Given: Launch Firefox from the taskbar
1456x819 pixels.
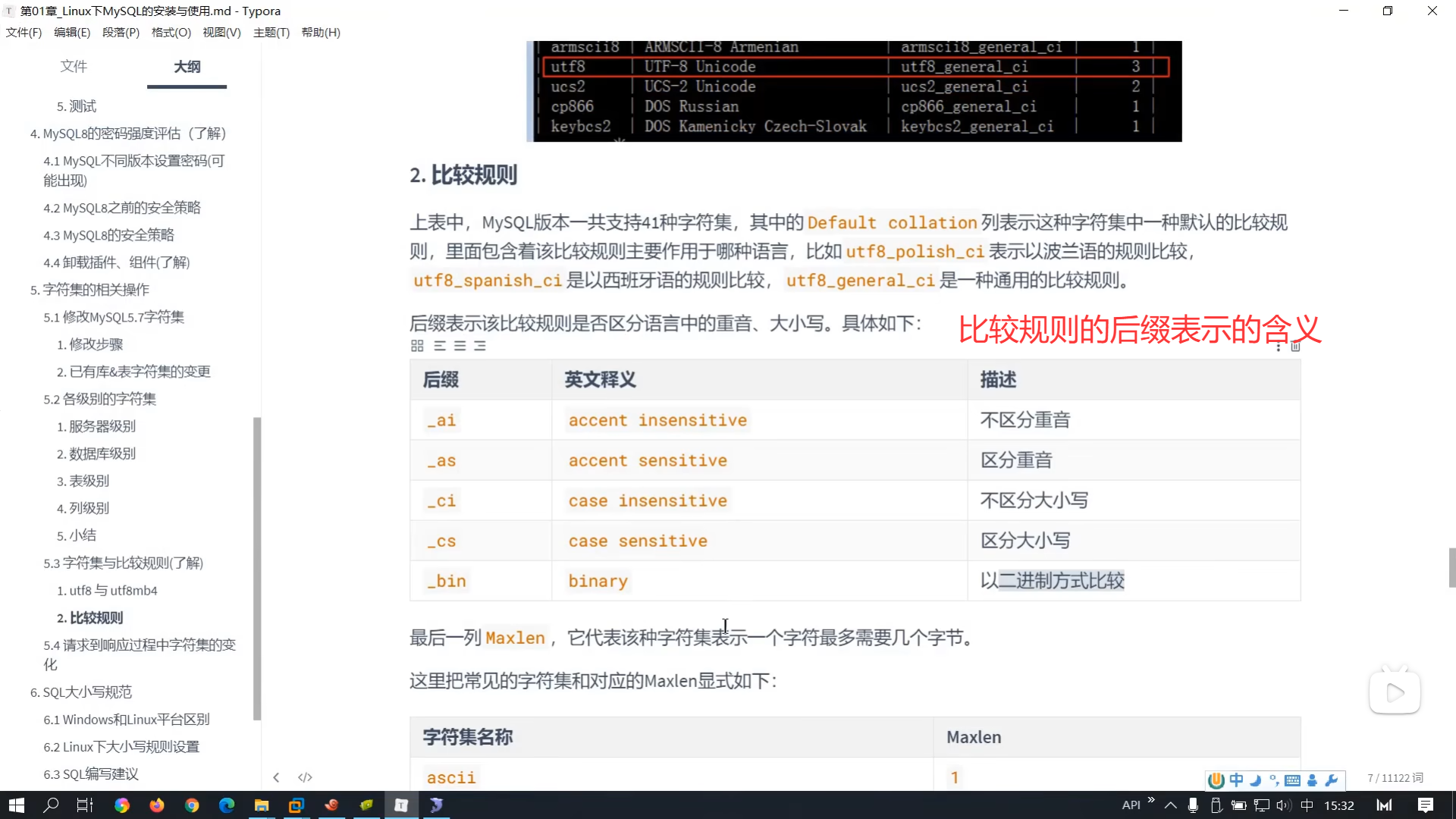Looking at the screenshot, I should click(x=157, y=805).
